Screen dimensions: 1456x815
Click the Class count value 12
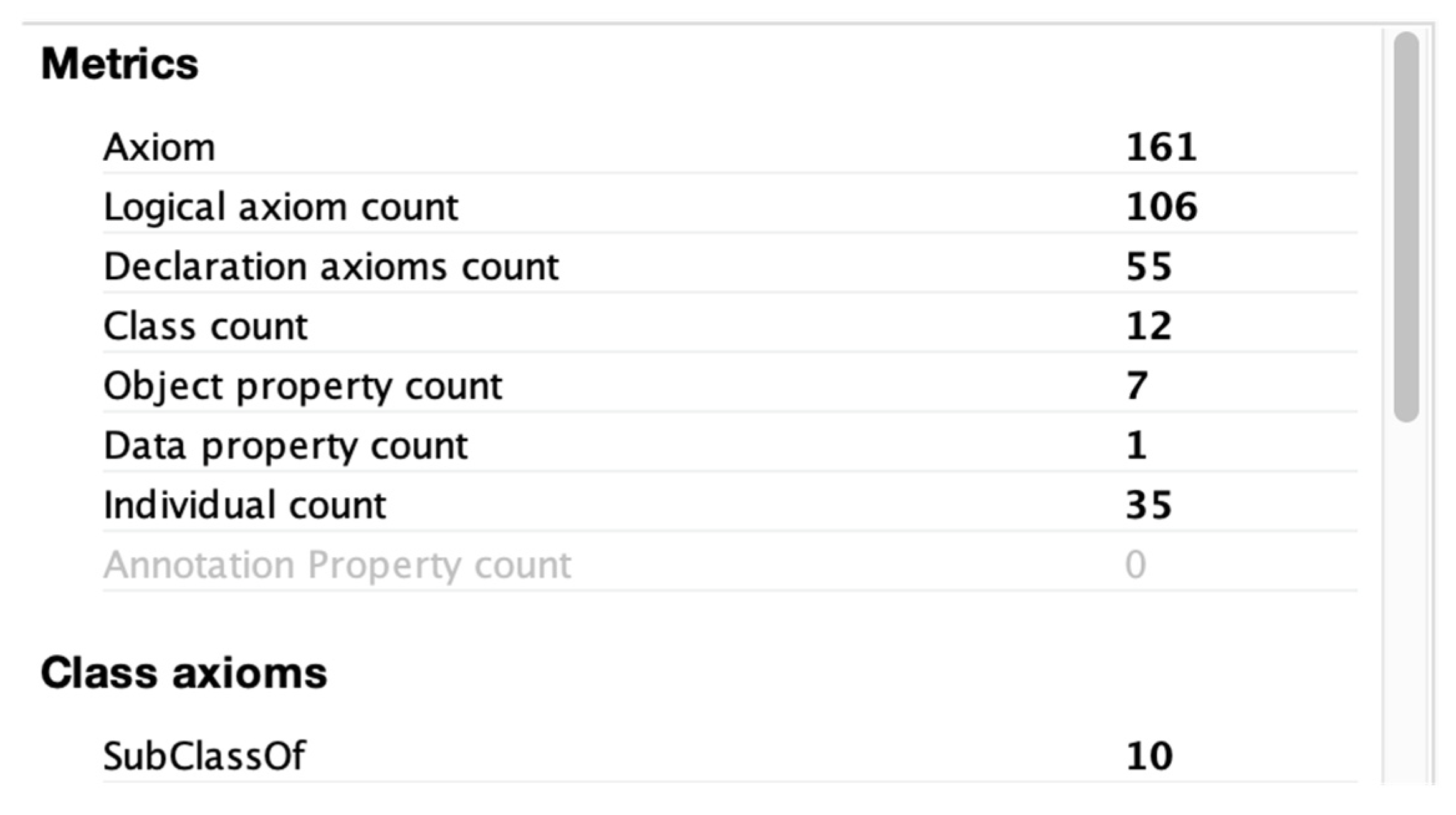[x=1148, y=326]
